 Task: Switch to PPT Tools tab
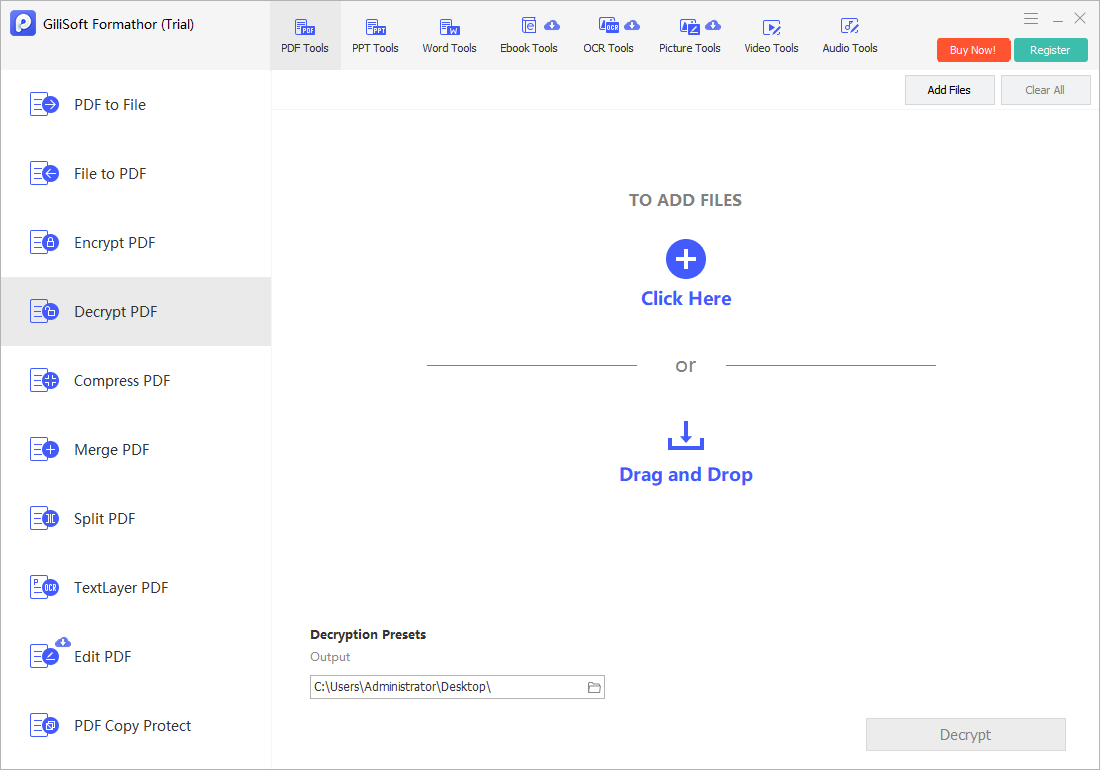(x=375, y=36)
